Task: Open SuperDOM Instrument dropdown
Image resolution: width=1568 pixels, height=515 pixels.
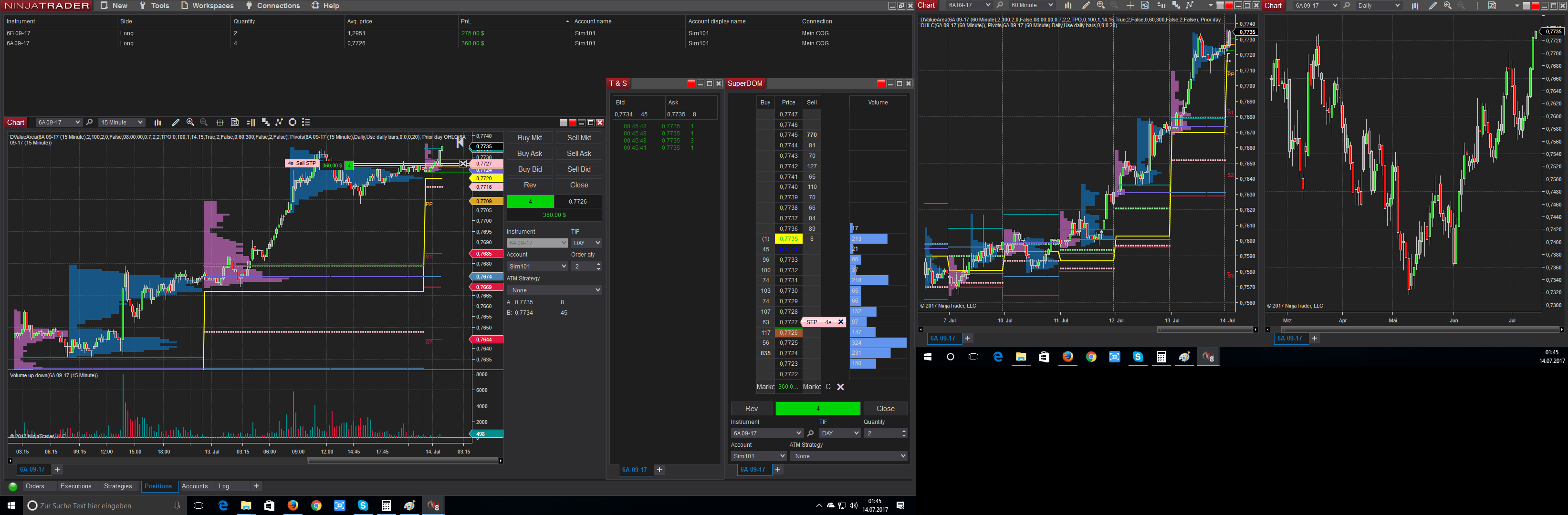Action: pyautogui.click(x=767, y=433)
